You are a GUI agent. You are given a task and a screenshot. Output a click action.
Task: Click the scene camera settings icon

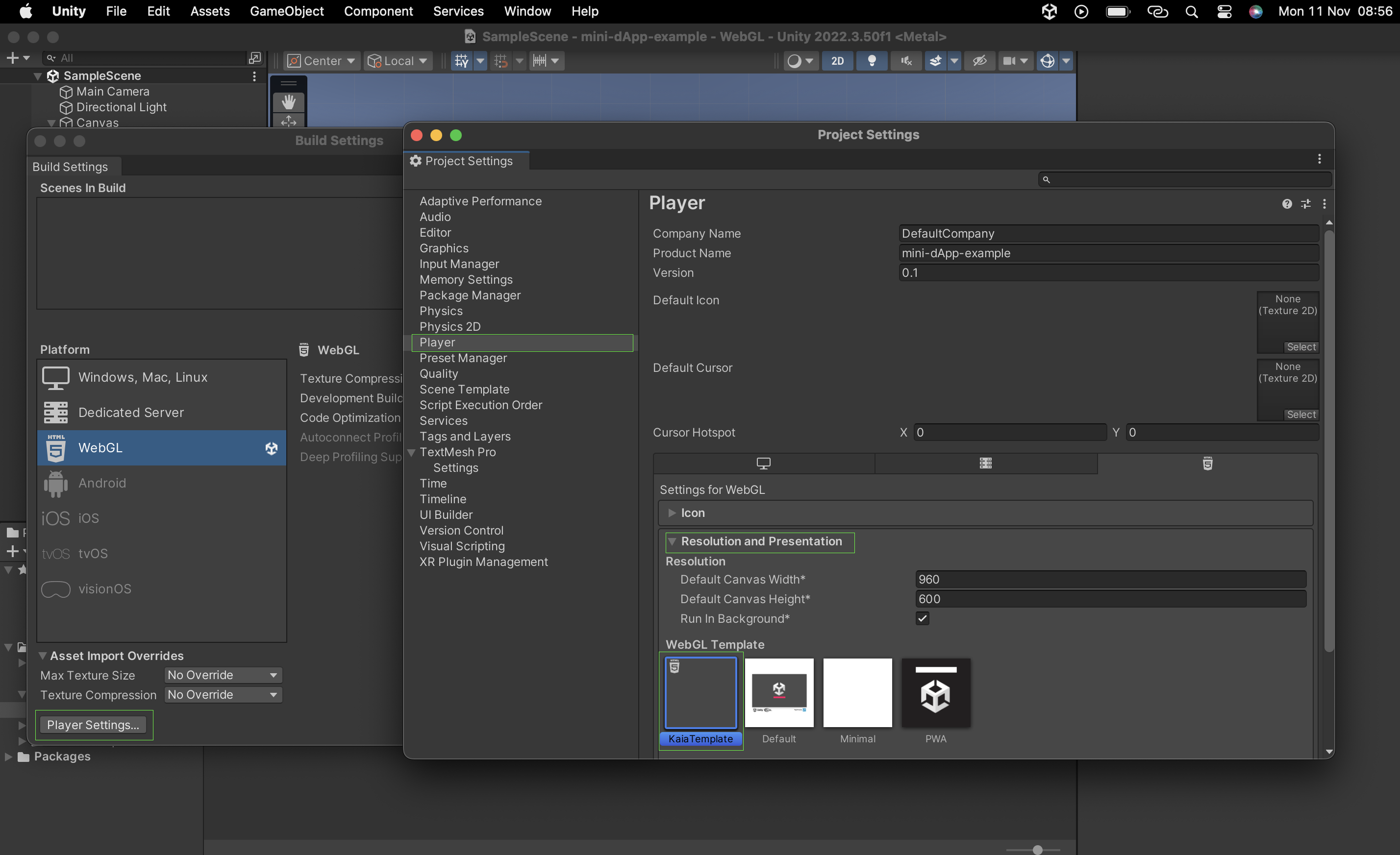click(1009, 61)
